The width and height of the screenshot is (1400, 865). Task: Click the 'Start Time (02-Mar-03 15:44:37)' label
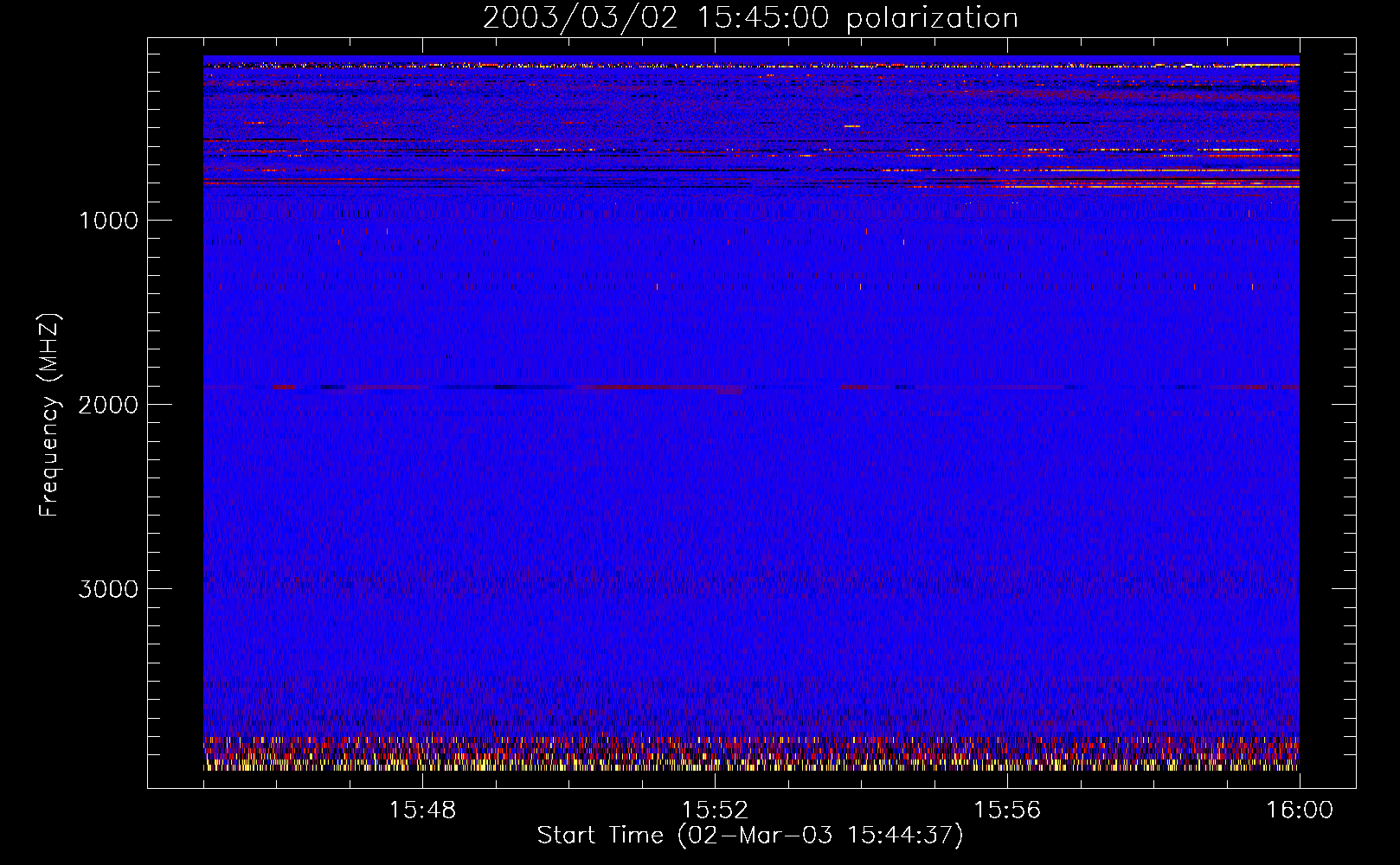[750, 836]
